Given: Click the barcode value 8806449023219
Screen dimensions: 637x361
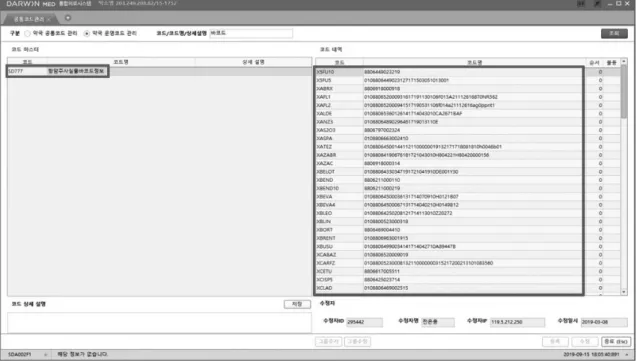Looking at the screenshot, I should click(x=382, y=72).
